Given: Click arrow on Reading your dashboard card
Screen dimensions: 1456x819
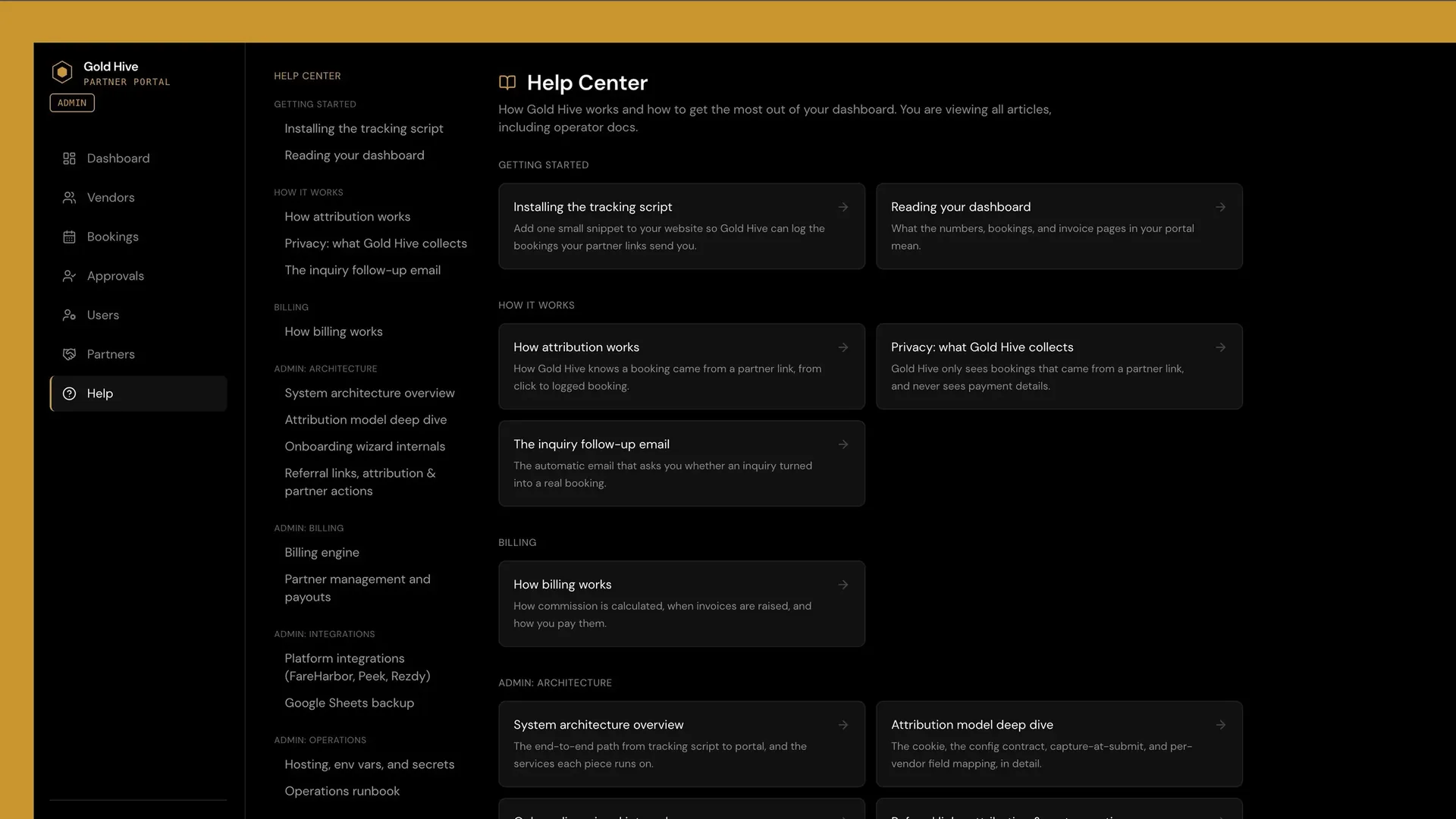Looking at the screenshot, I should 1221,207.
